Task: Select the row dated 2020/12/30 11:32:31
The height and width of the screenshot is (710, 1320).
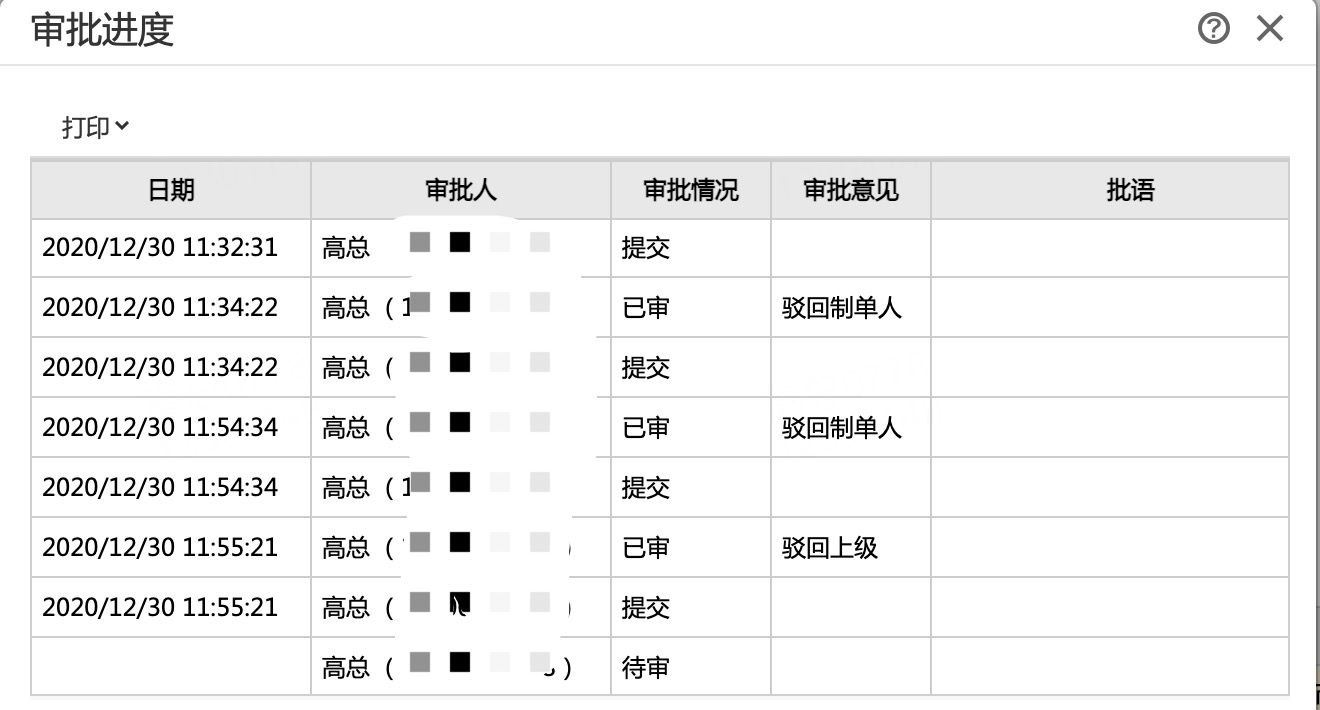Action: [660, 248]
